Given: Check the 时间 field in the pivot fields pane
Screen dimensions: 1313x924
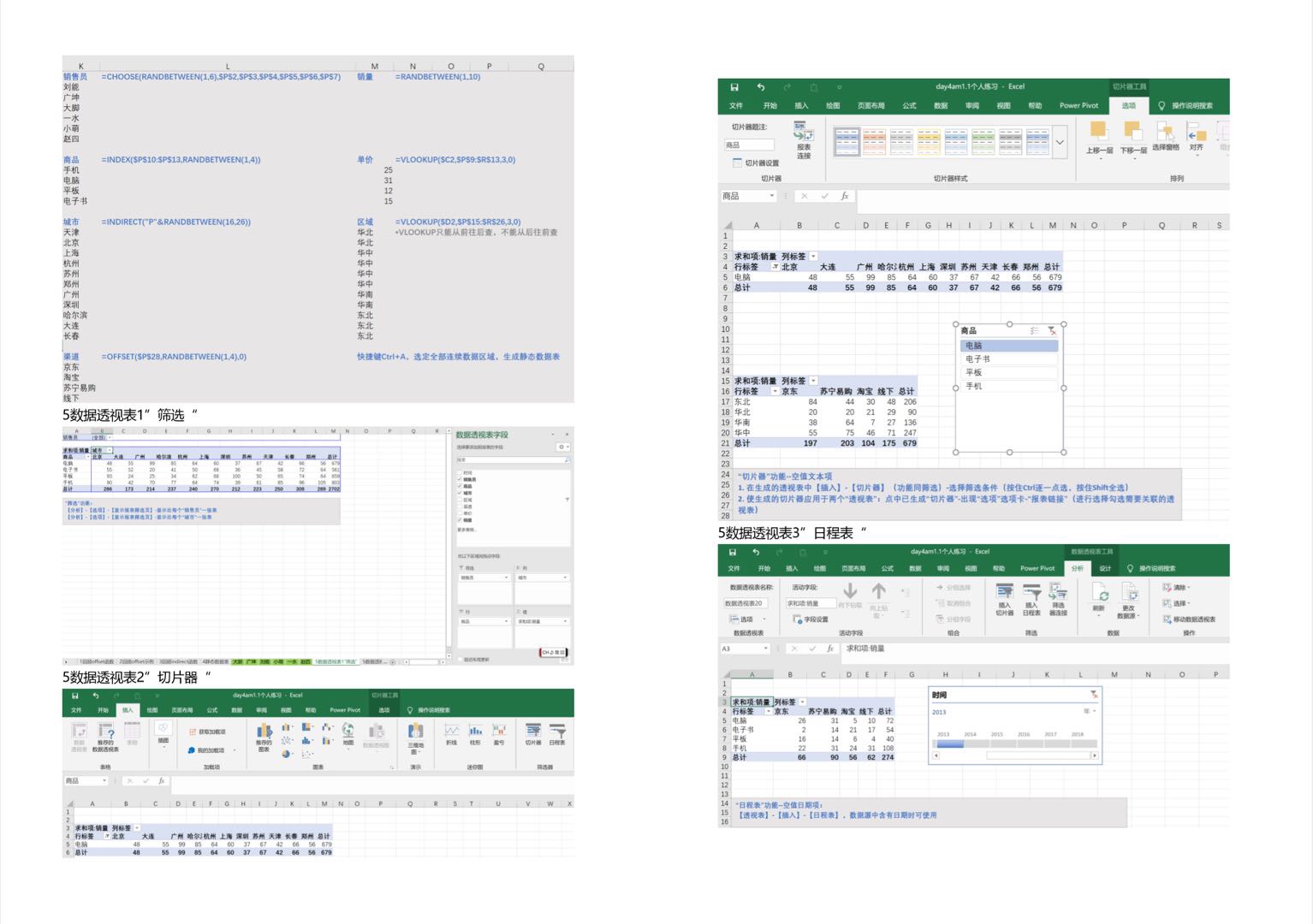Looking at the screenshot, I should 460,472.
